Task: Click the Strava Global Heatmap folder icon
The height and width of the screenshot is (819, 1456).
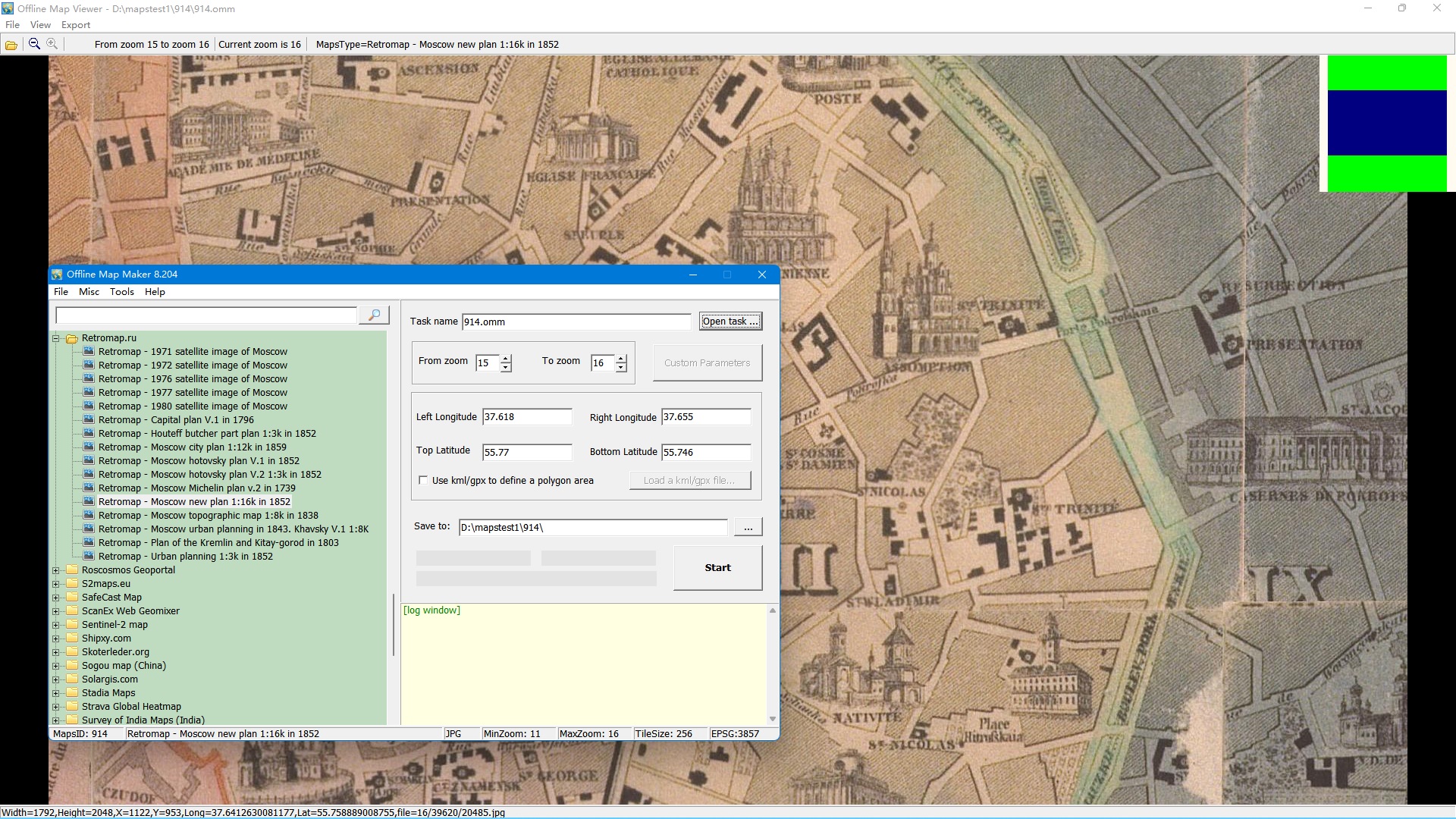Action: (x=72, y=707)
